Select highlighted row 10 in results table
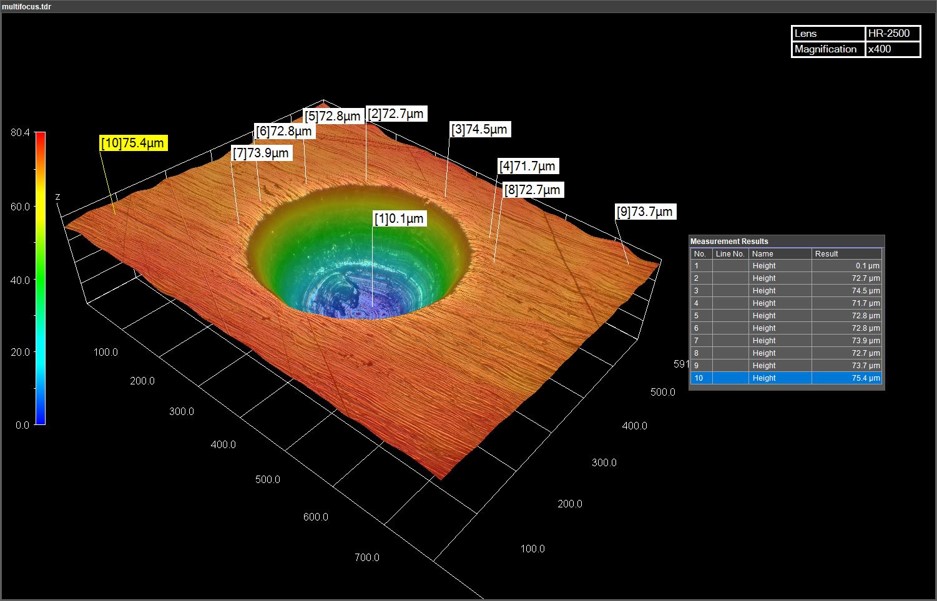The image size is (937, 601). click(786, 378)
